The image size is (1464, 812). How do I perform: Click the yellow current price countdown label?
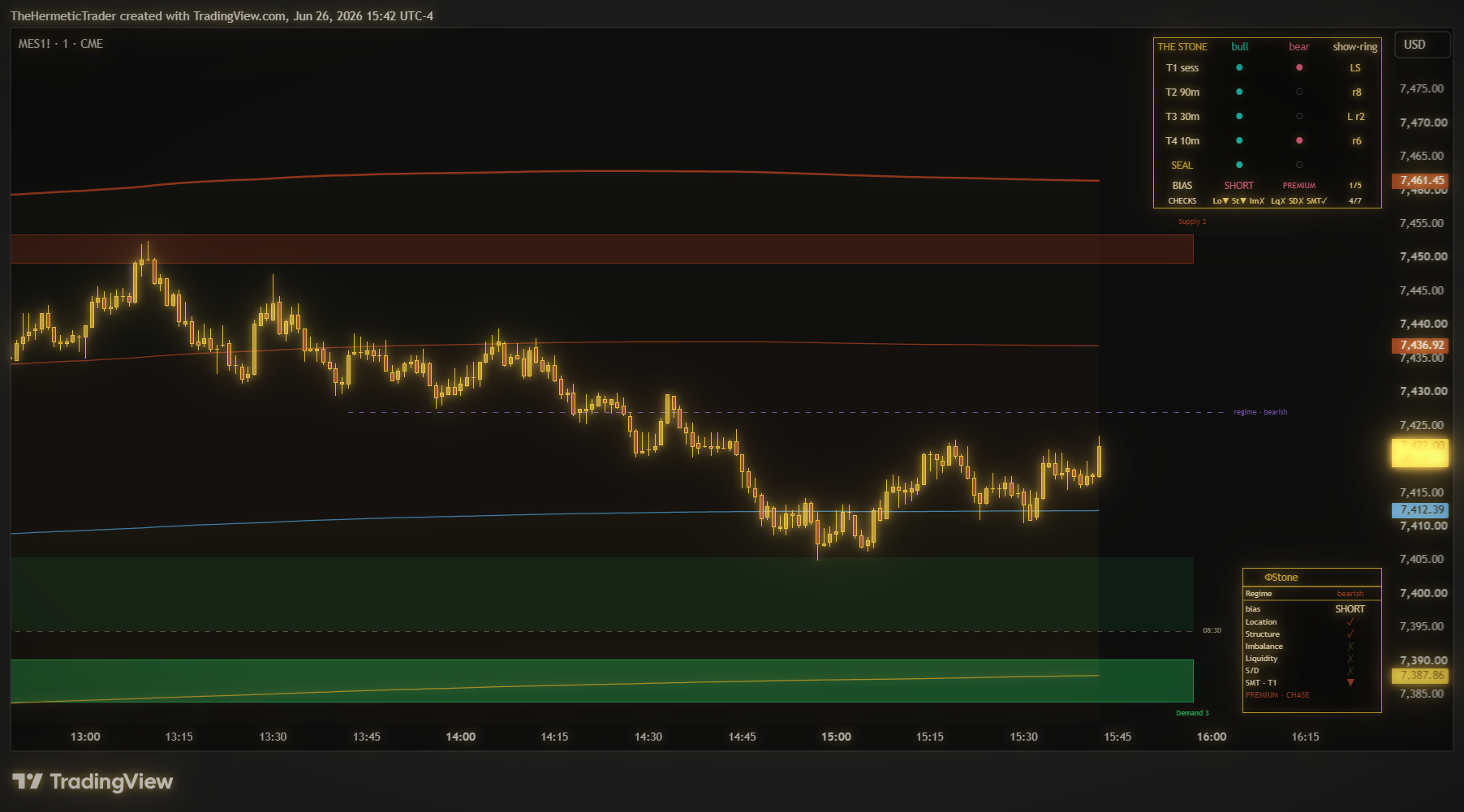pyautogui.click(x=1420, y=453)
